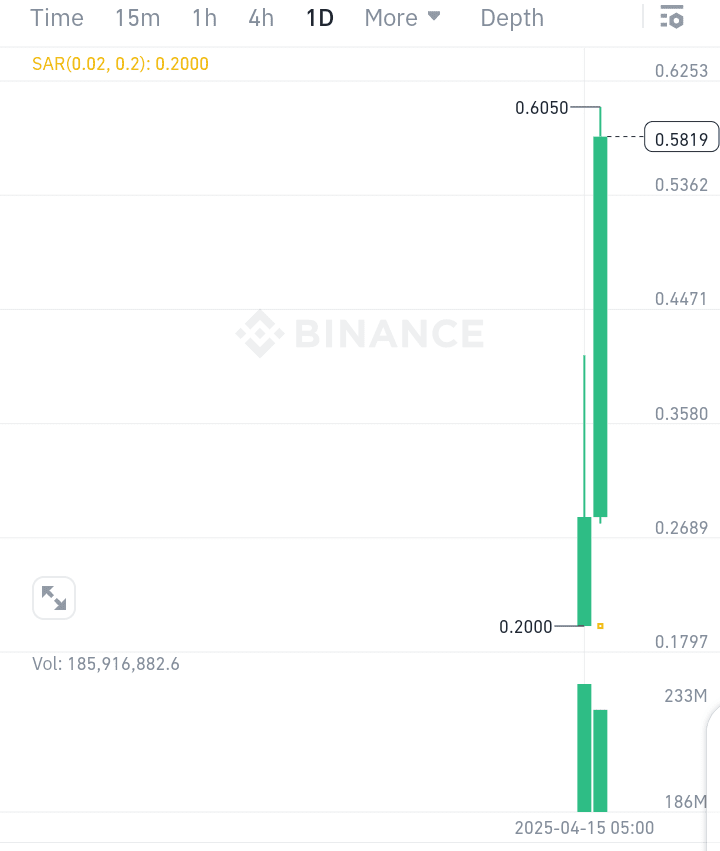Click the first green candlestick near 0.2000
This screenshot has height=851, width=720.
click(x=584, y=571)
